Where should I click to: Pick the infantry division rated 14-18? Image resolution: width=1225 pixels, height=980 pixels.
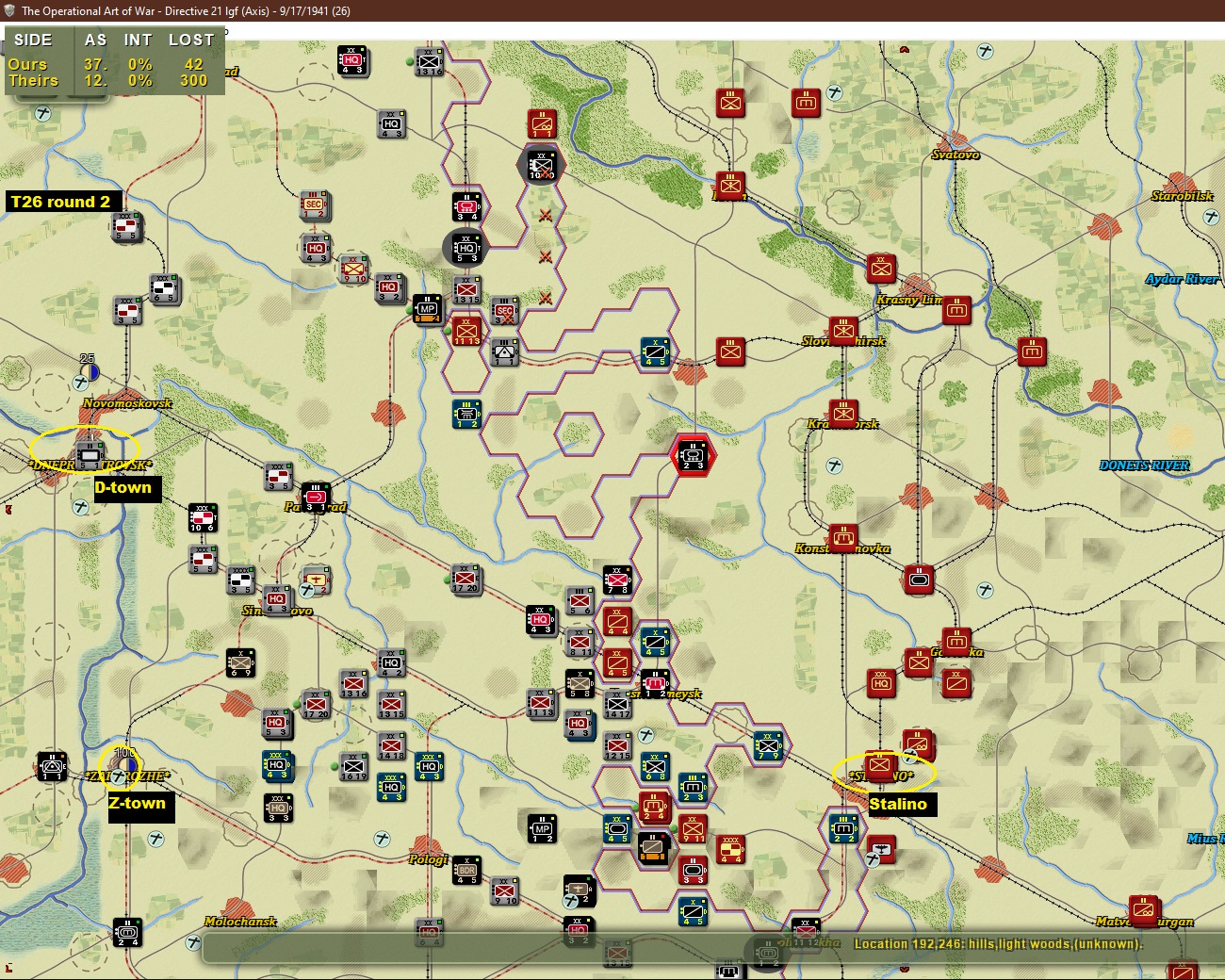[391, 745]
